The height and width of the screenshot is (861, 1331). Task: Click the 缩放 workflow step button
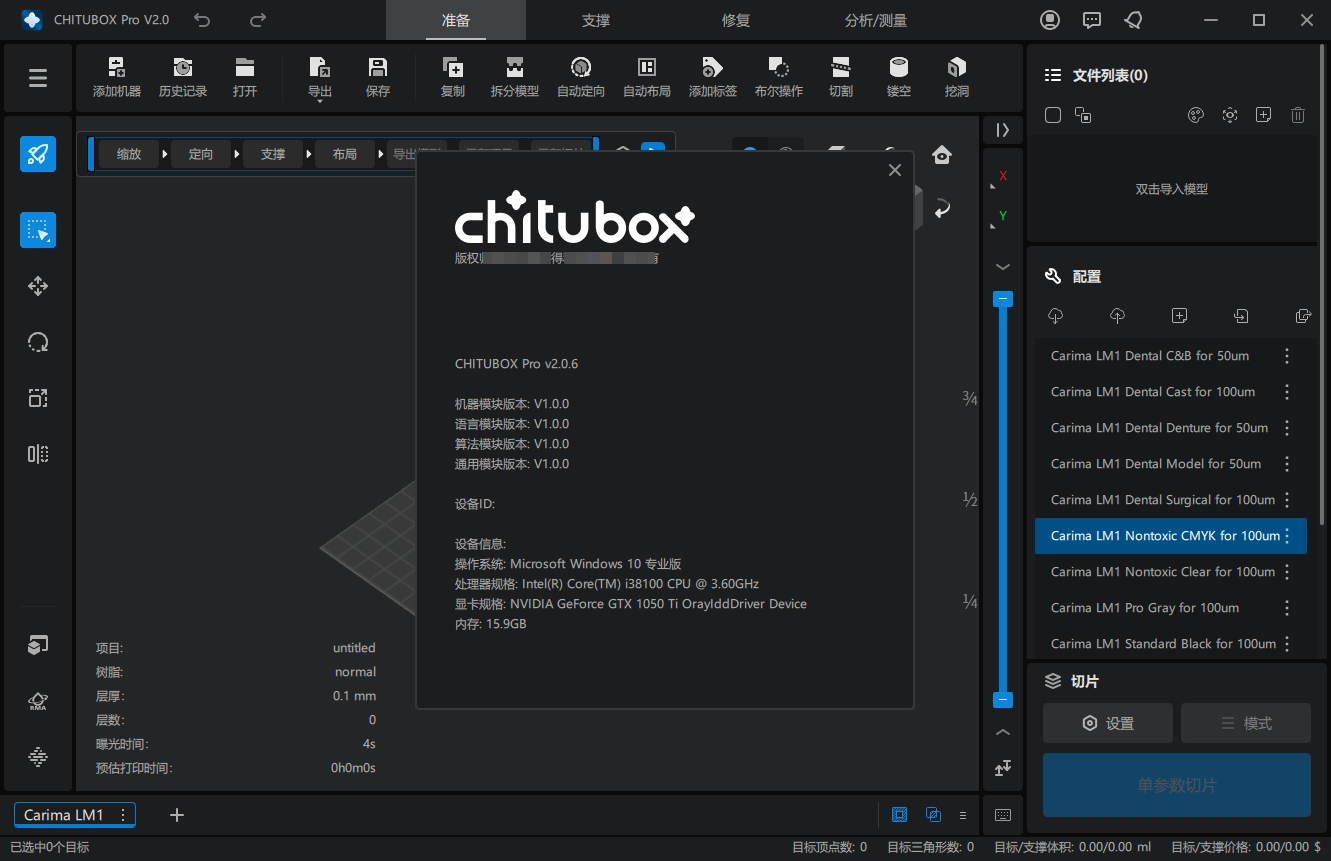(129, 154)
